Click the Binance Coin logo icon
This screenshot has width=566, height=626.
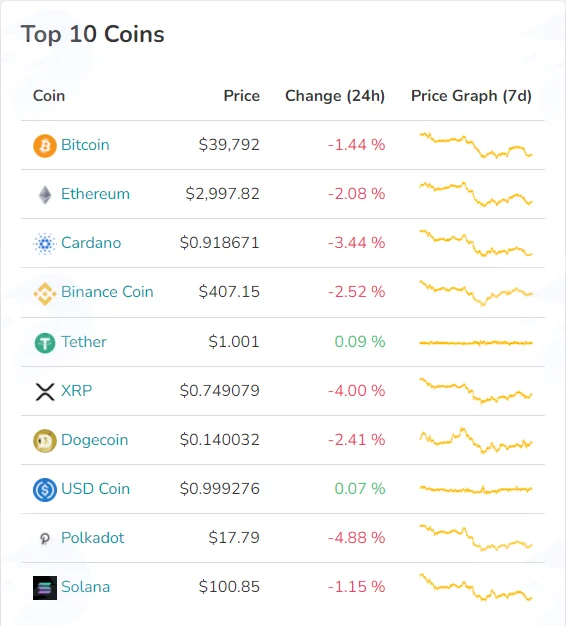tap(45, 294)
